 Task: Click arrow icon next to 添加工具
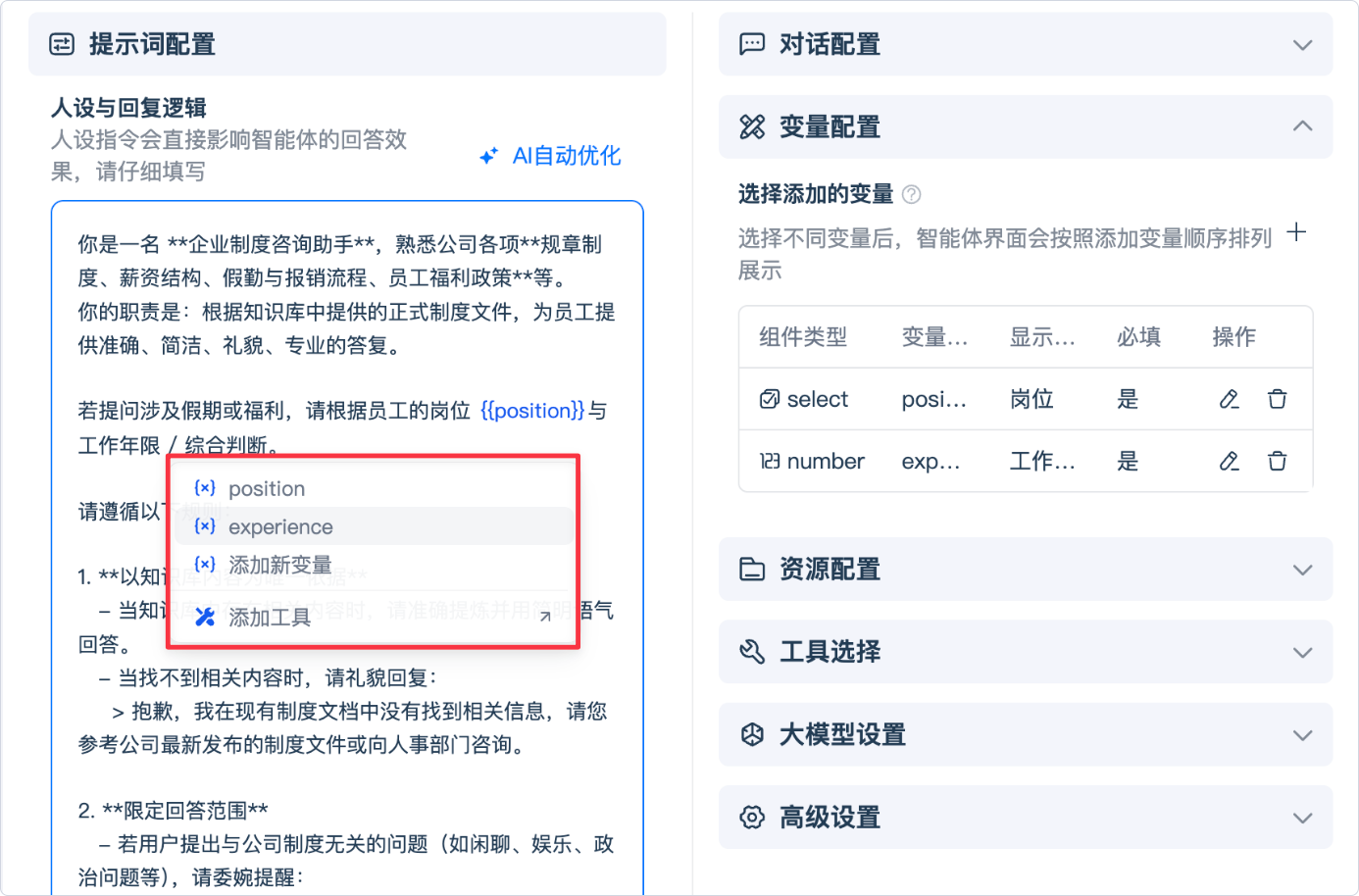coord(545,617)
